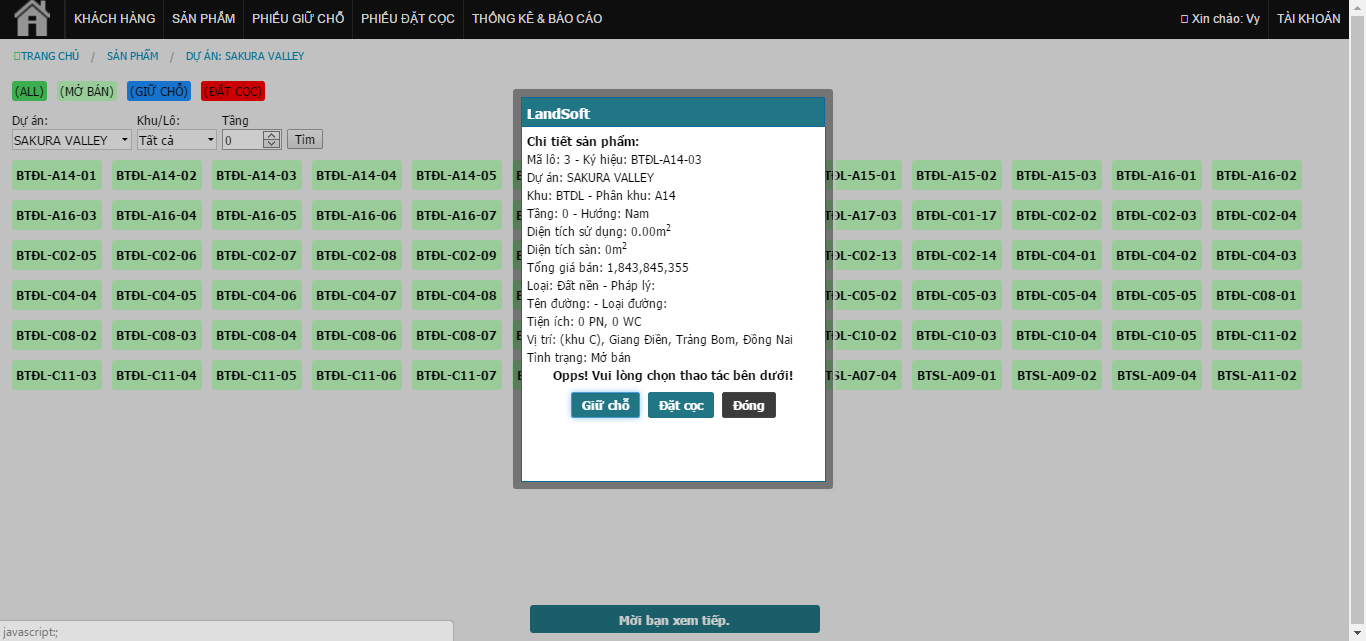Viewport: 1366px width, 641px height.
Task: Increase the Tầng value with up arrow
Action: click(x=272, y=136)
